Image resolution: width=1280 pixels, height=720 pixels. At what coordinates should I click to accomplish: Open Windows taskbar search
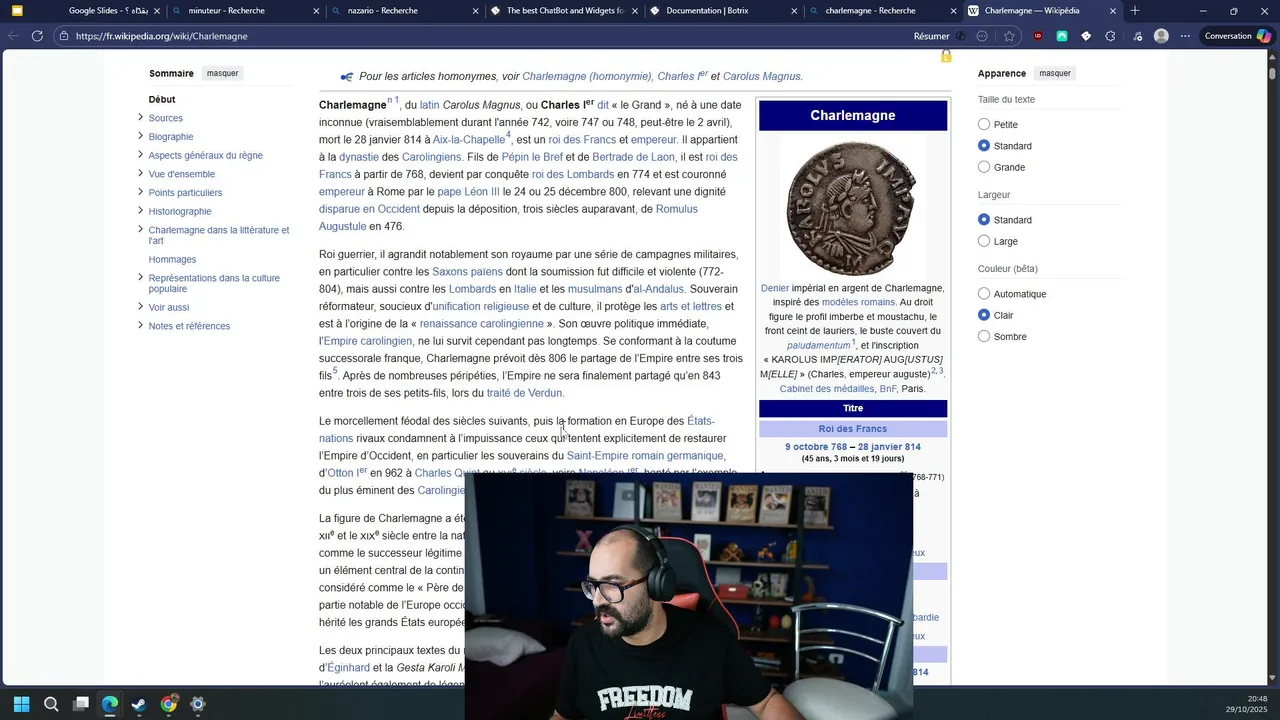coord(51,704)
